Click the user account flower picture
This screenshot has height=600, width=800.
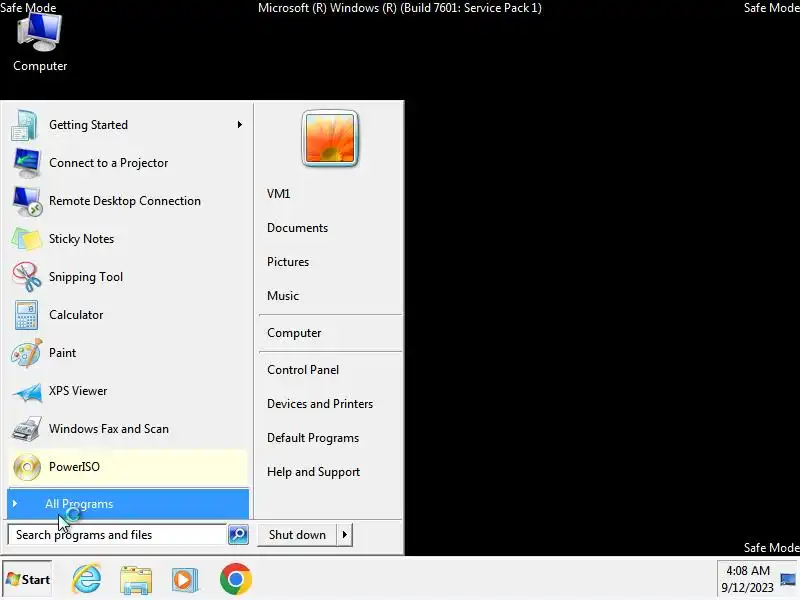click(x=330, y=138)
